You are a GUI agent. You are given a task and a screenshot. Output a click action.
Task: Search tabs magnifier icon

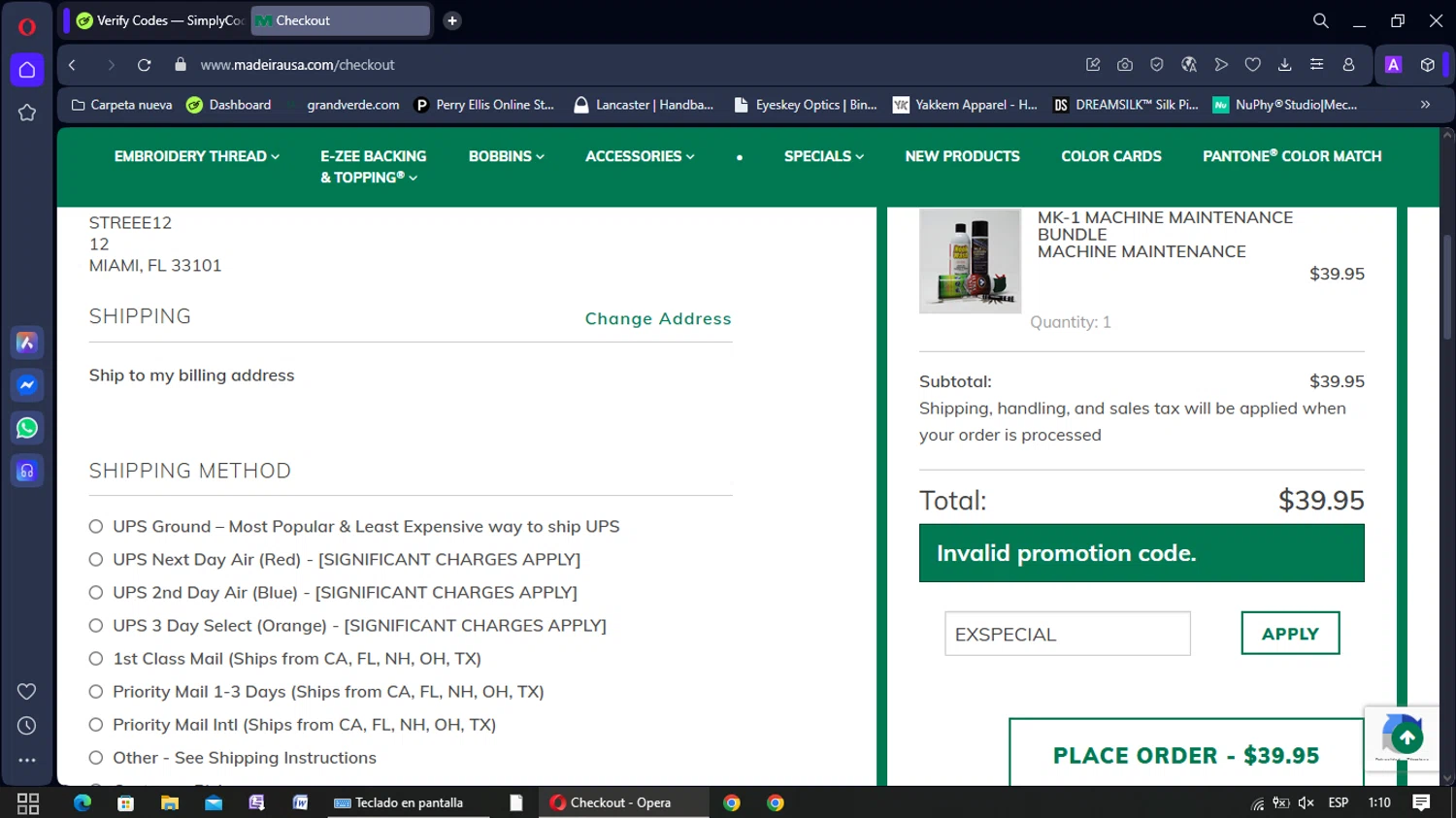pyautogui.click(x=1321, y=20)
